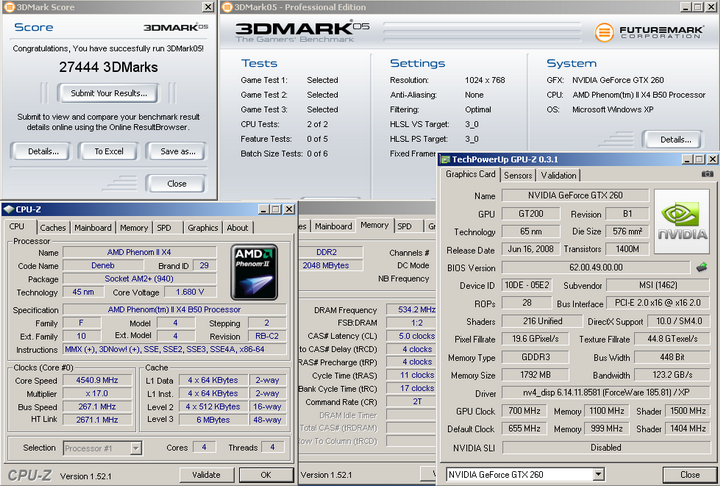The width and height of the screenshot is (720, 486).
Task: Click the 27444 3DMarks score text
Action: [x=108, y=67]
